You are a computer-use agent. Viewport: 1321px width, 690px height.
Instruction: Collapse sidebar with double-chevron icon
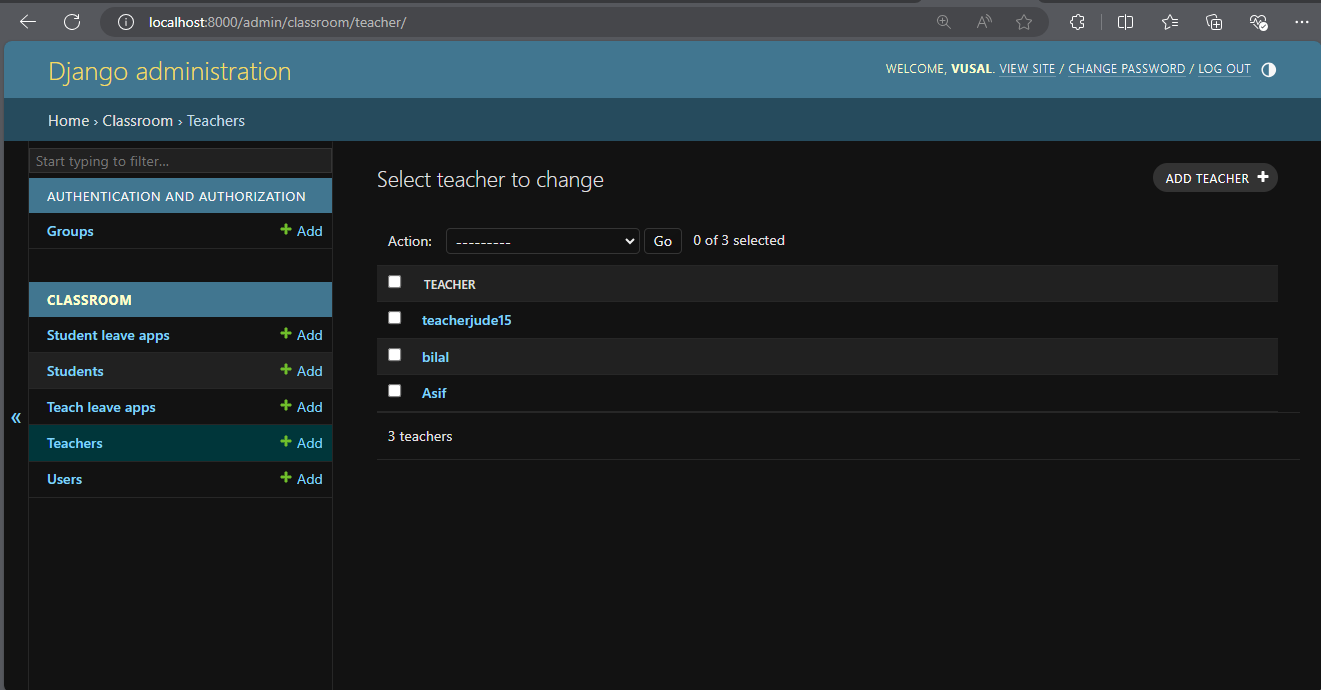[x=16, y=417]
